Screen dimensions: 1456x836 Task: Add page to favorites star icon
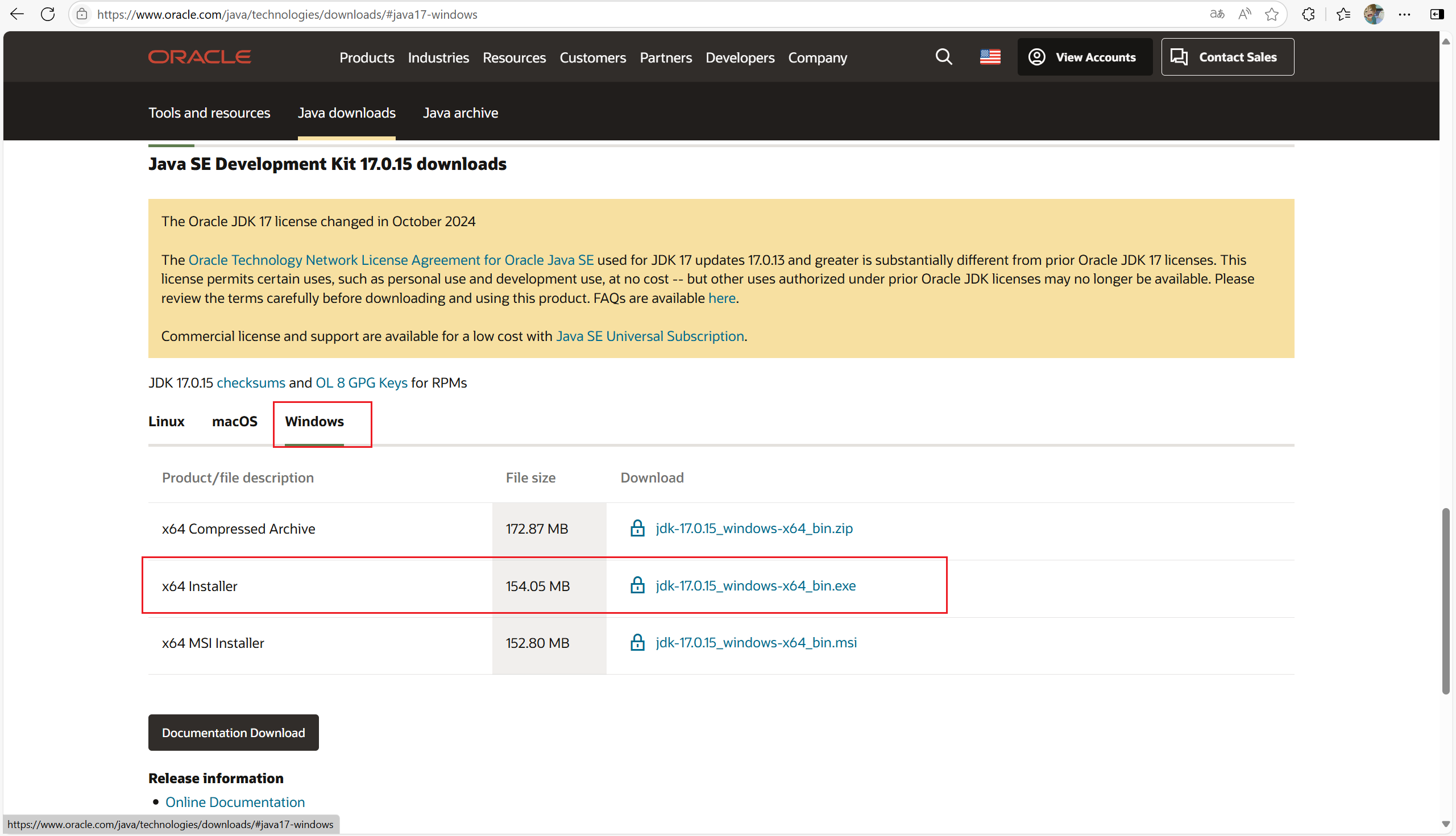coord(1272,14)
